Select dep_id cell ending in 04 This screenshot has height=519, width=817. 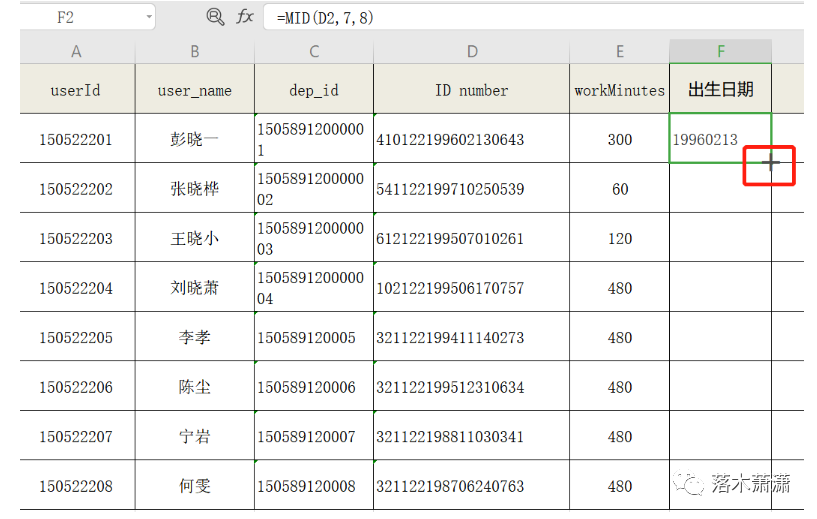pos(314,287)
